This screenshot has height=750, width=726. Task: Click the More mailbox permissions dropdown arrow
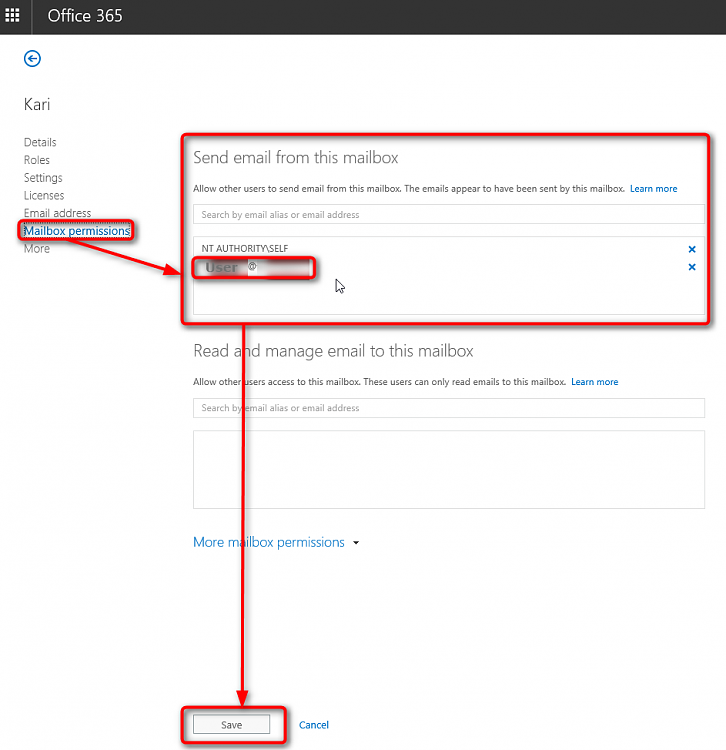point(356,543)
